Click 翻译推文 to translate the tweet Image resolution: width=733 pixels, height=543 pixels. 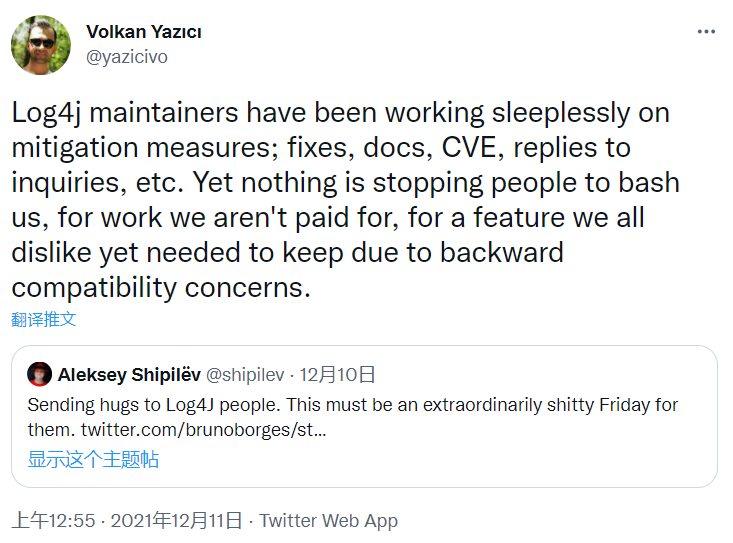coord(44,320)
